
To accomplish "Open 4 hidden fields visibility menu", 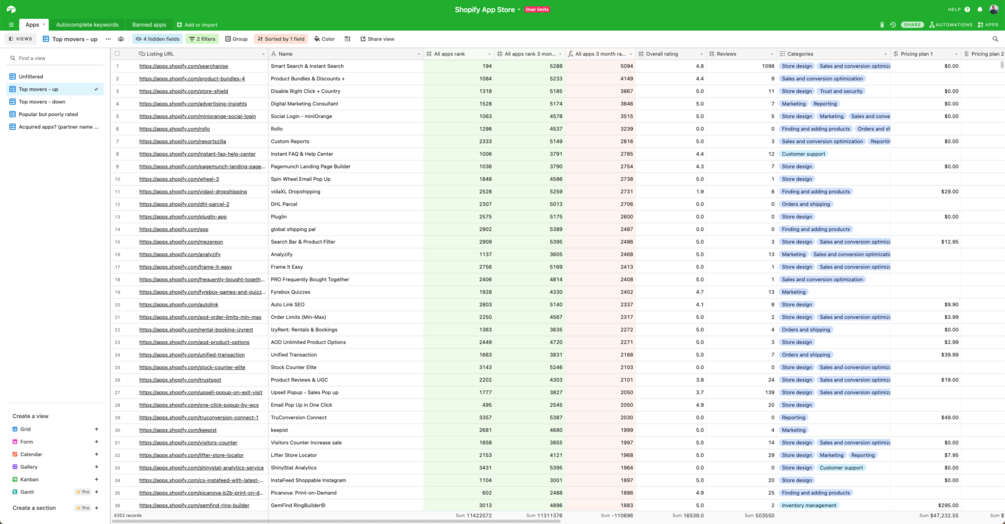I will (x=157, y=39).
